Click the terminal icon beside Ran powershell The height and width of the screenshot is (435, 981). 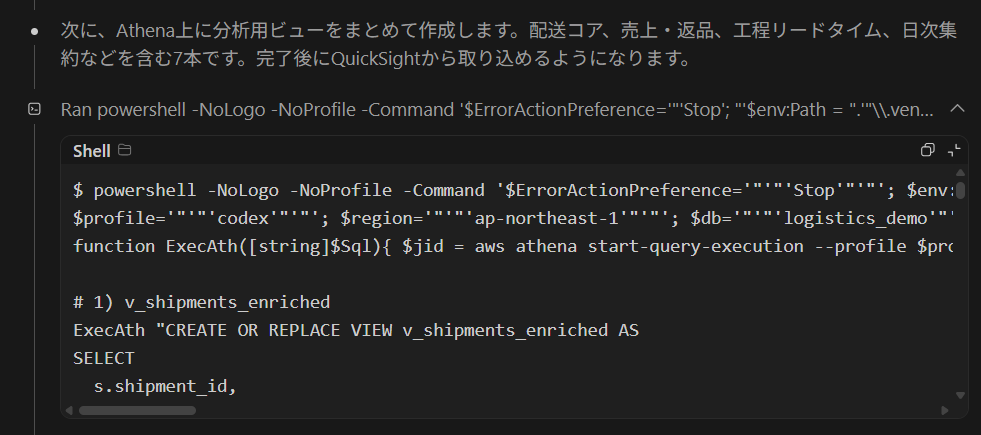point(34,108)
